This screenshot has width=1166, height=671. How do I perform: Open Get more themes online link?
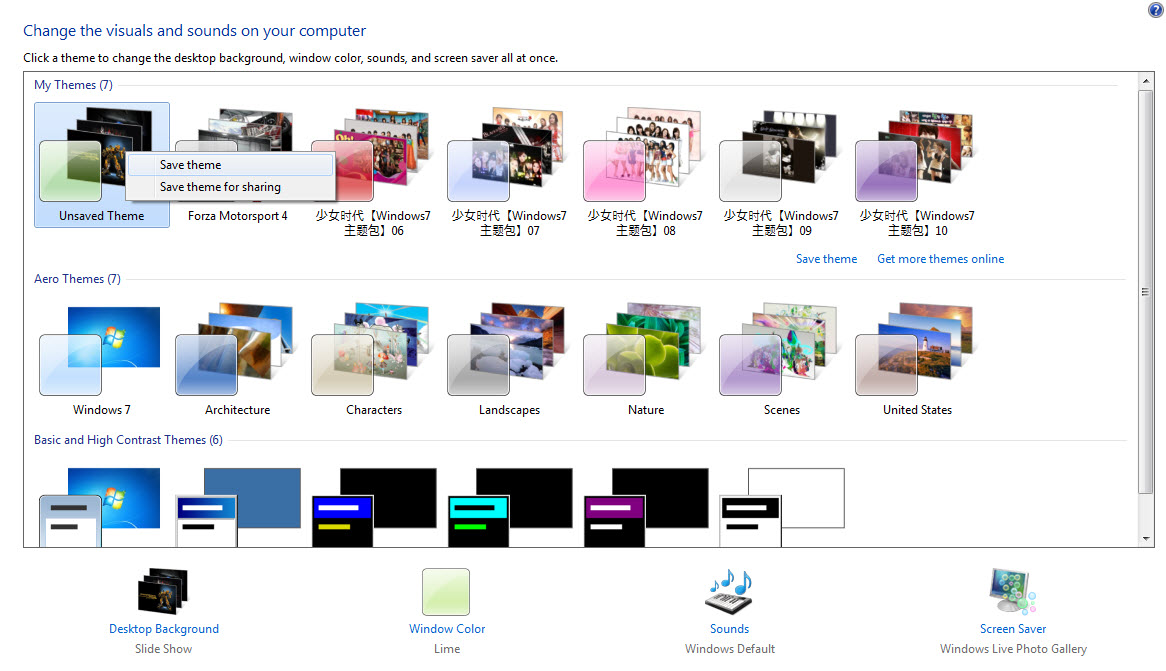tap(940, 259)
